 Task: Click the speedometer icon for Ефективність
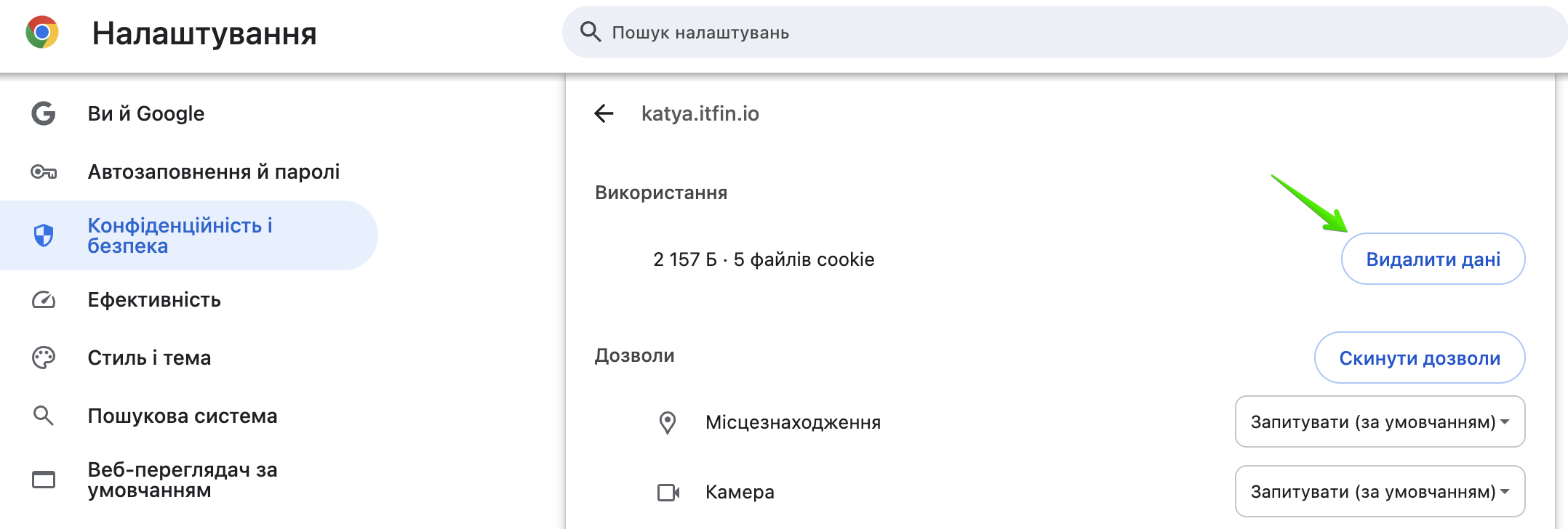coord(44,299)
